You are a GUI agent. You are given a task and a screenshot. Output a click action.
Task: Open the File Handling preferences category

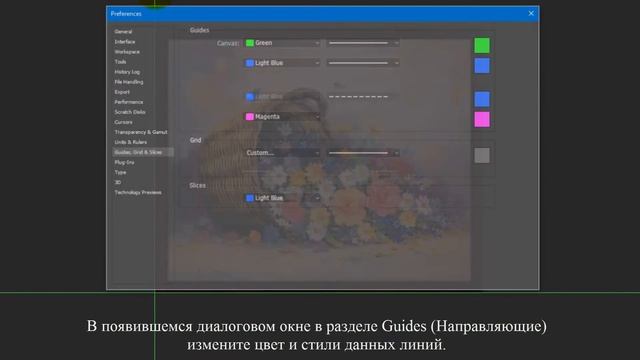coord(129,82)
